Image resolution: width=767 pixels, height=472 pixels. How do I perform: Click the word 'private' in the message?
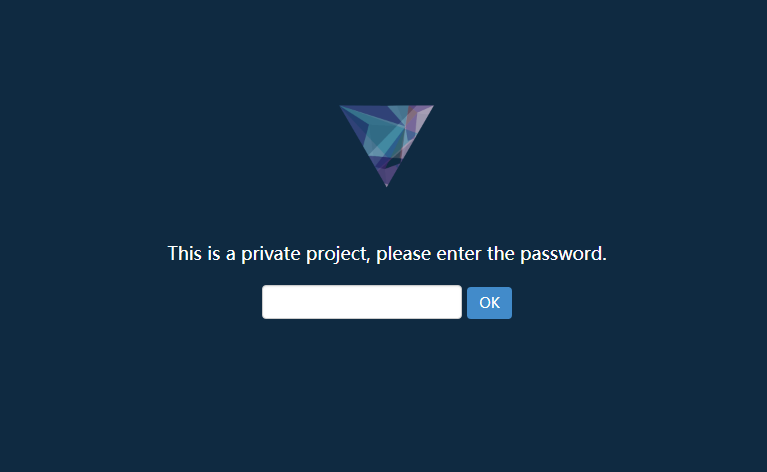pos(271,254)
